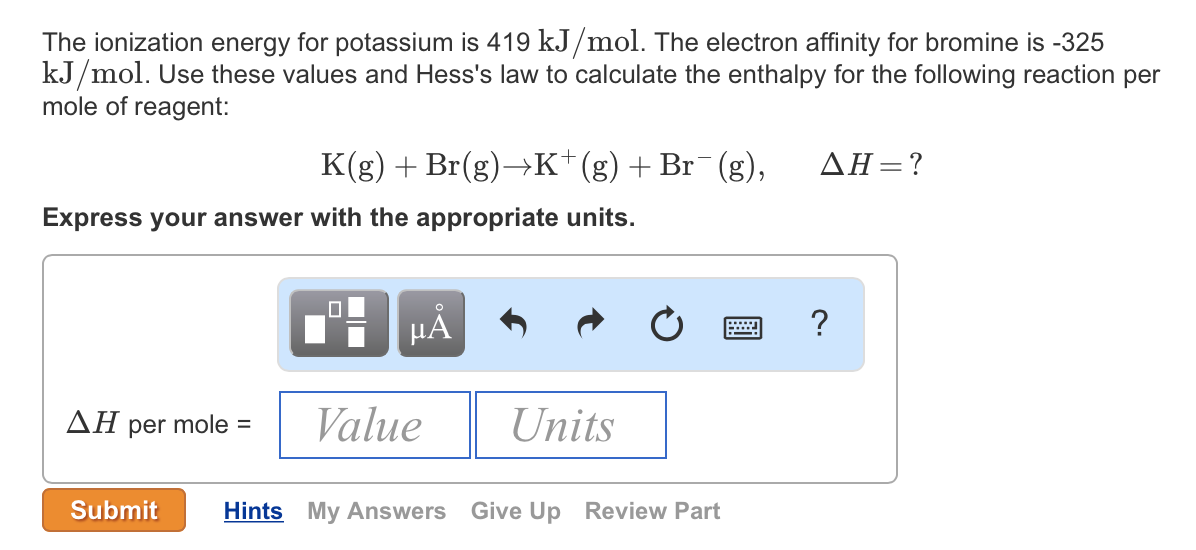The image size is (1196, 550).
Task: Open help with the question mark icon
Action: (x=818, y=323)
